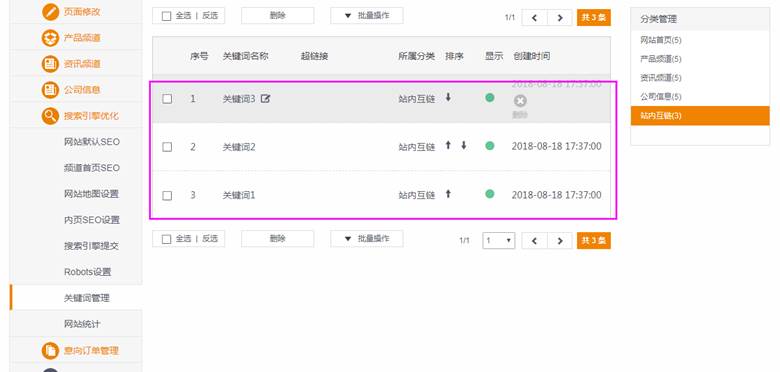Click the 公司信息 icon in sidebar
Image resolution: width=780 pixels, height=372 pixels.
pyautogui.click(x=50, y=90)
